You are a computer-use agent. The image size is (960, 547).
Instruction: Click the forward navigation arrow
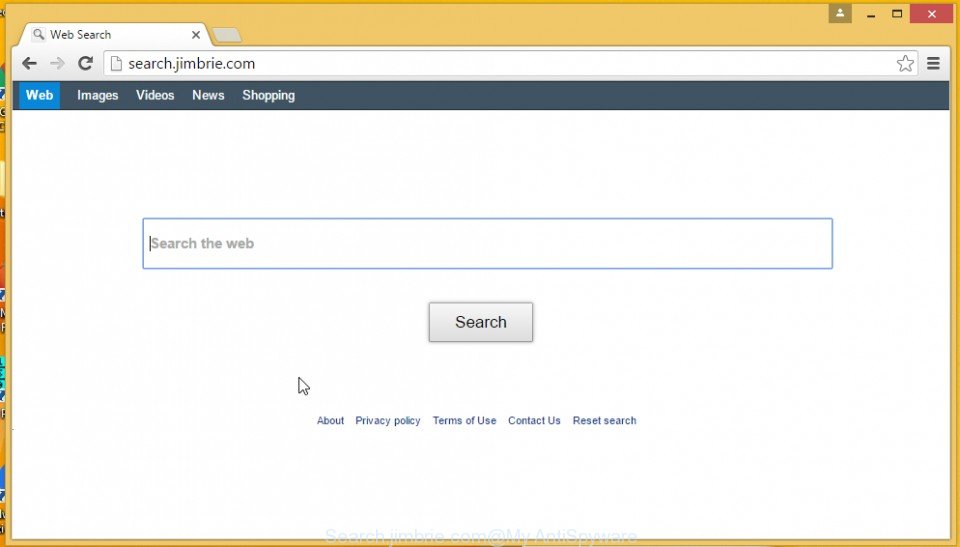pos(57,63)
